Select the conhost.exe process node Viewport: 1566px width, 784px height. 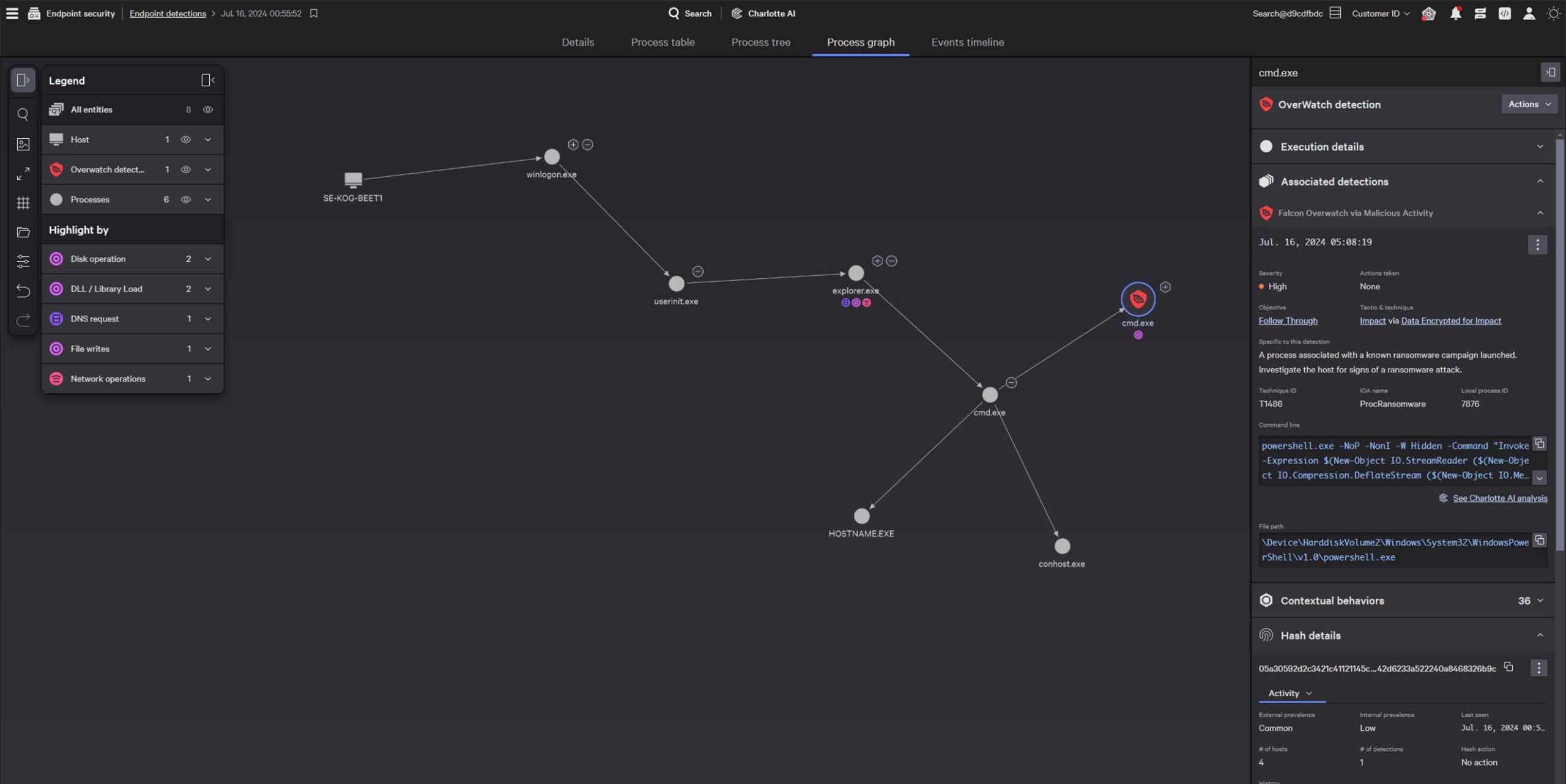pyautogui.click(x=1062, y=545)
